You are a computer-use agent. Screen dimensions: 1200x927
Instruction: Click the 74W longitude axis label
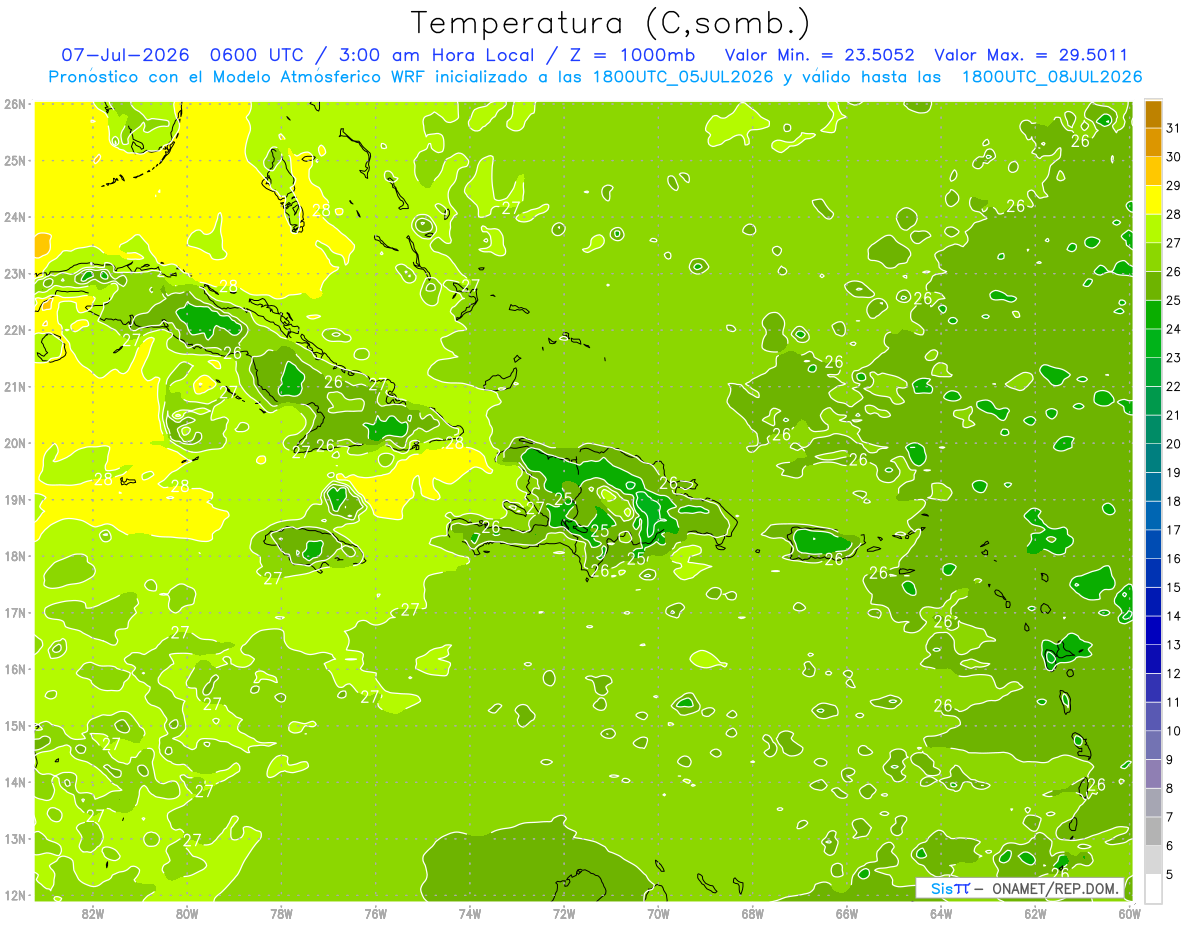point(469,912)
